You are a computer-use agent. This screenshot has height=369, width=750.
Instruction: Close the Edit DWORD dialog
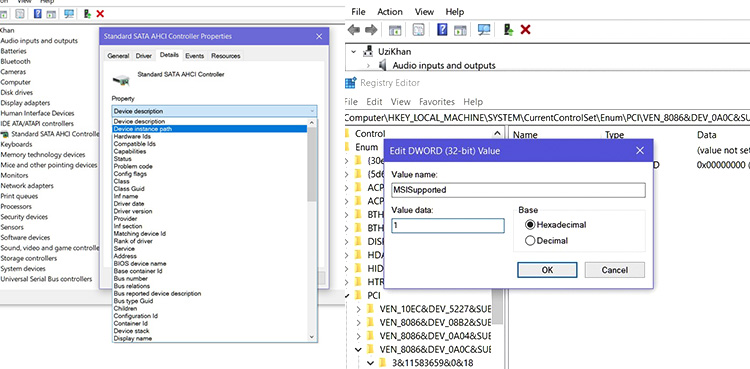point(640,151)
